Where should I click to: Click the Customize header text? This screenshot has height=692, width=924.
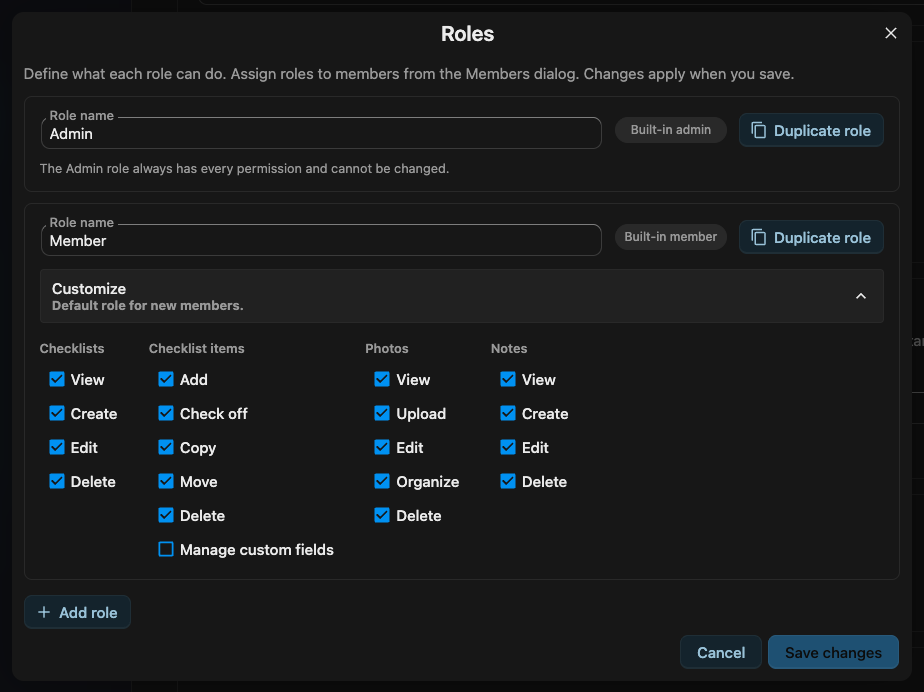tap(89, 289)
